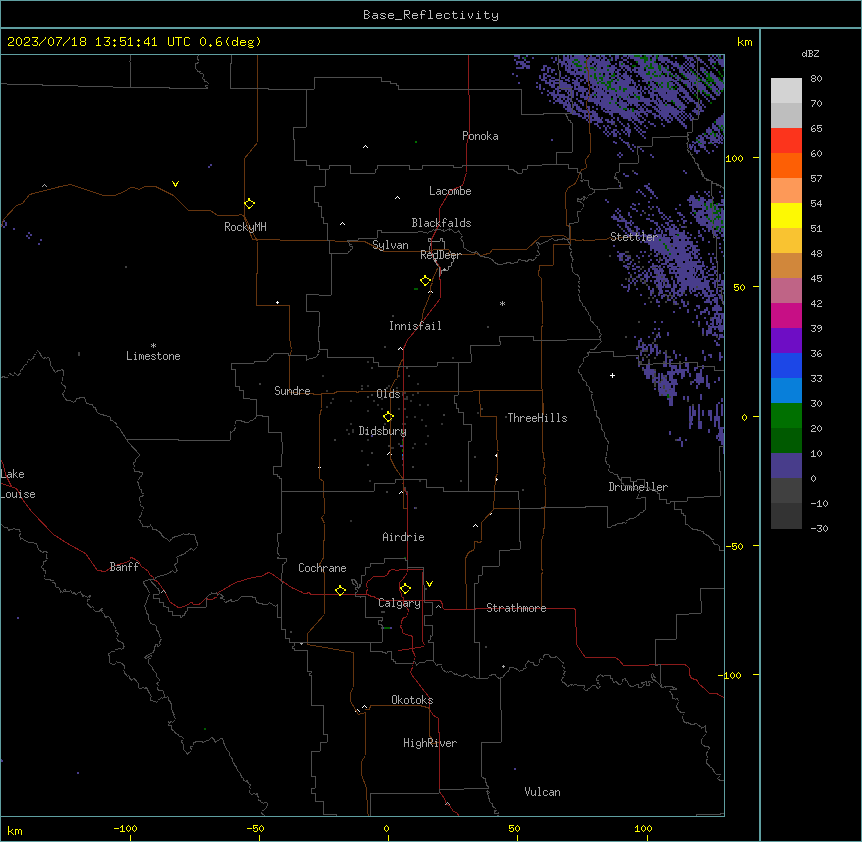Screen dimensions: 862x842
Task: Click the Limestone label
Action: 153,356
